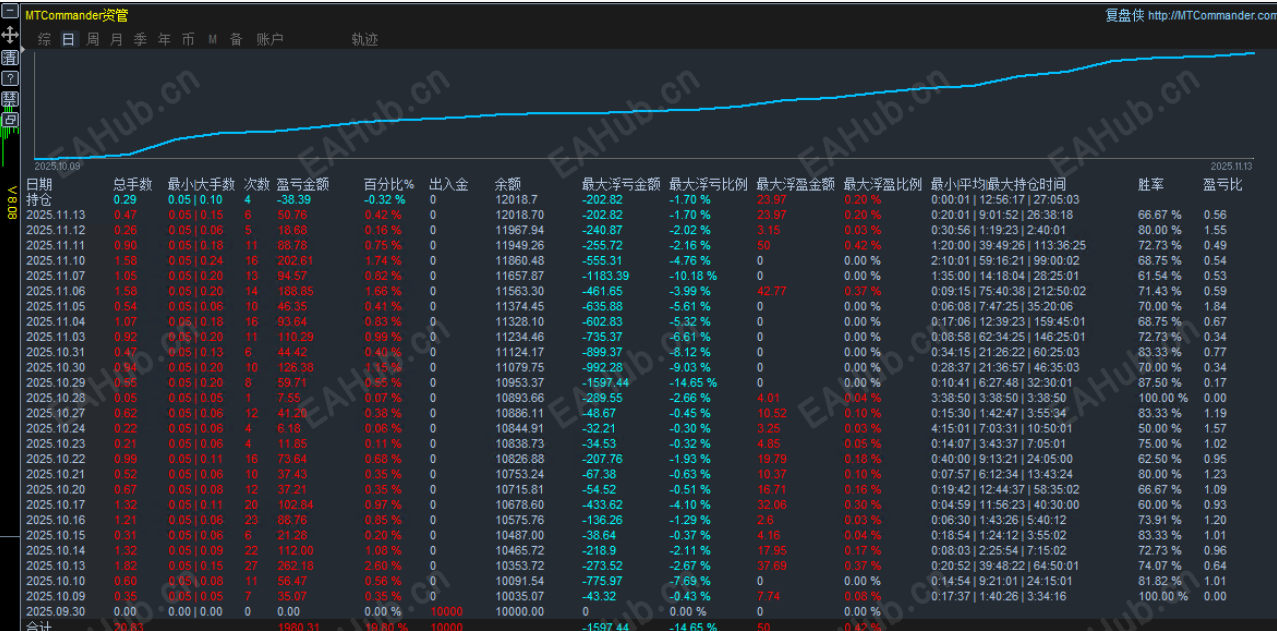Click win rate 87.50 %
Screen dimensions: 1277x631
click(x=1159, y=382)
